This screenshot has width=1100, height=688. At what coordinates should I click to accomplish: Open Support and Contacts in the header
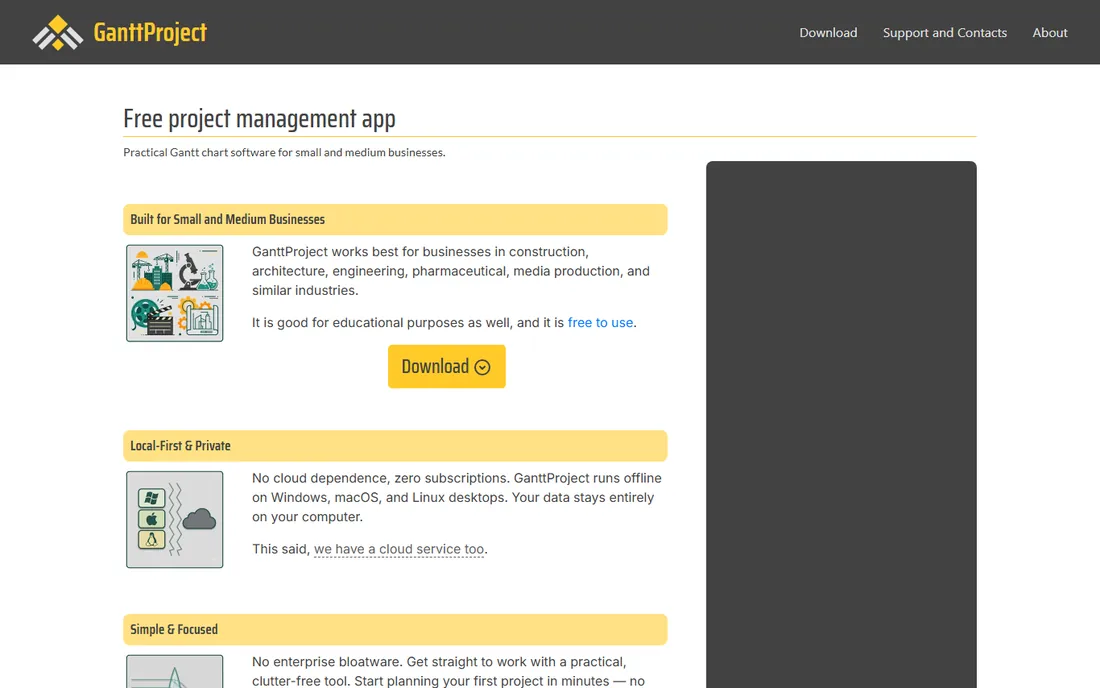[944, 32]
